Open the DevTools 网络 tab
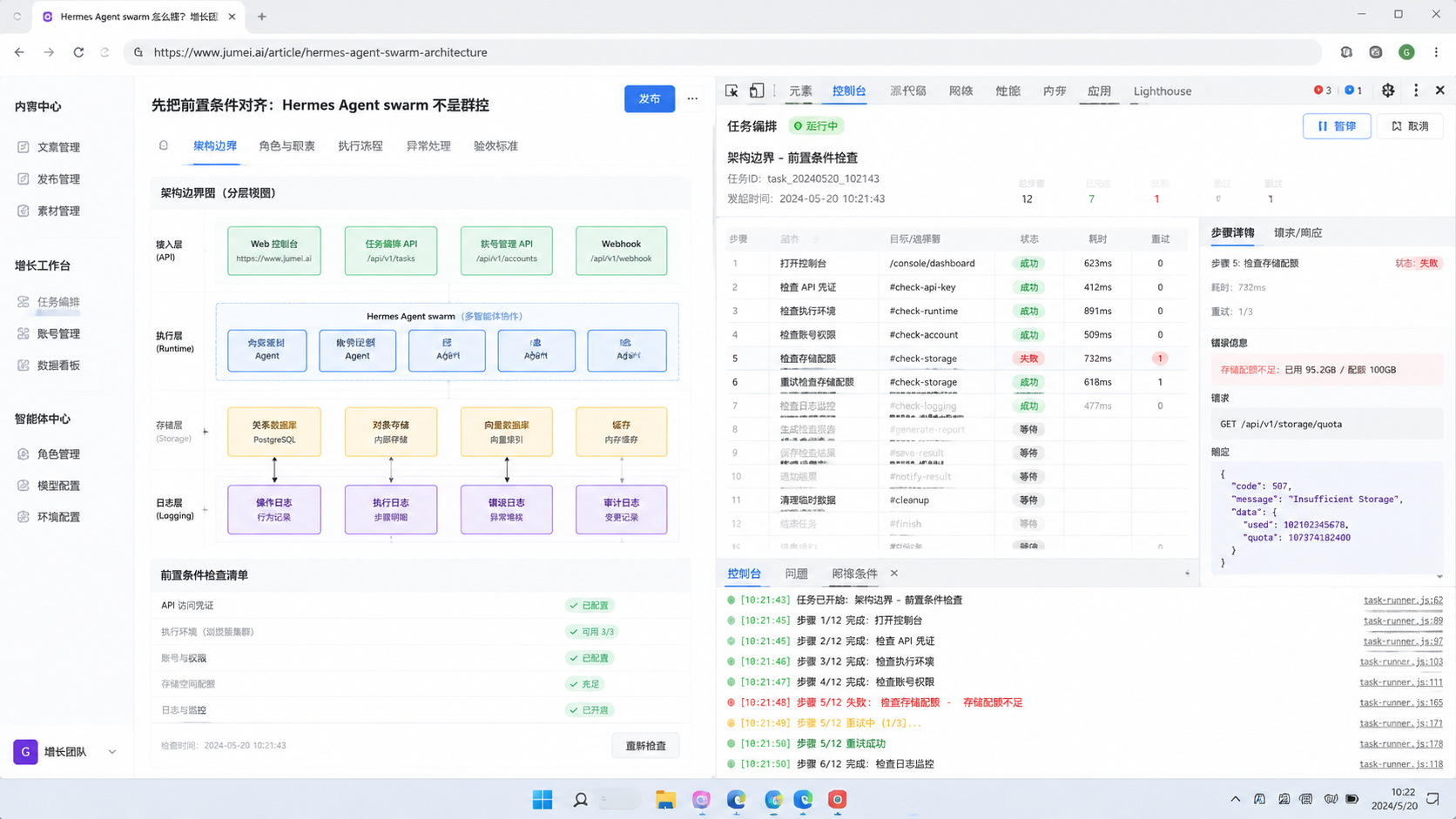This screenshot has height=819, width=1456. pos(961,91)
